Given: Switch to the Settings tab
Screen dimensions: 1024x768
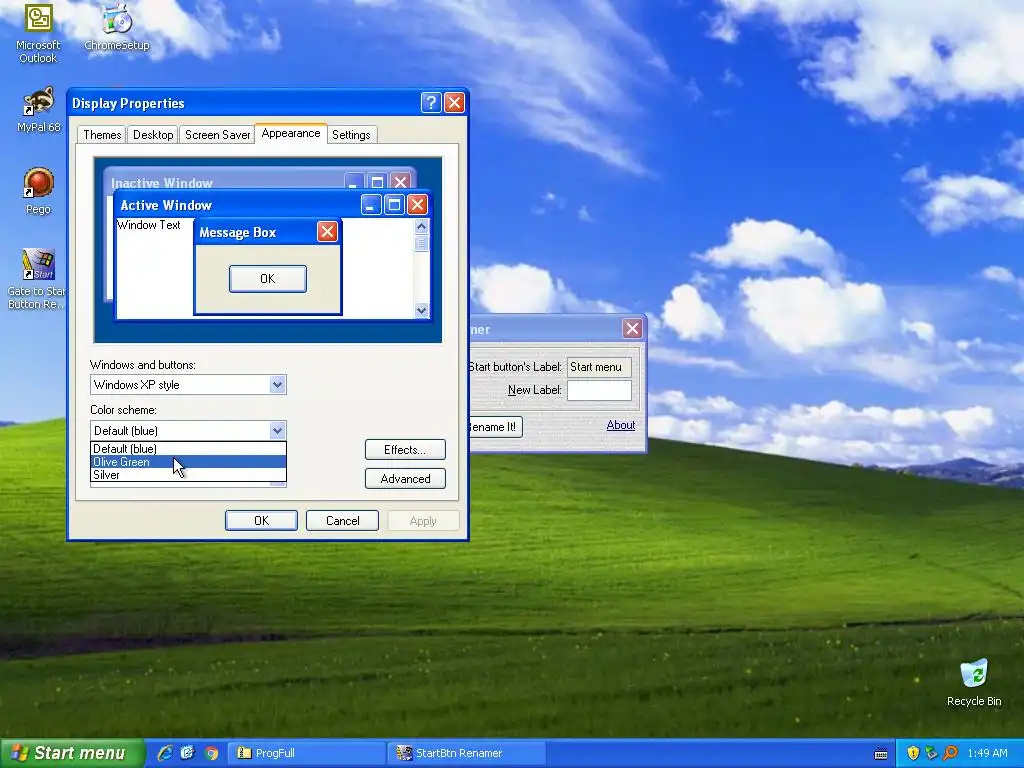Looking at the screenshot, I should tap(351, 135).
